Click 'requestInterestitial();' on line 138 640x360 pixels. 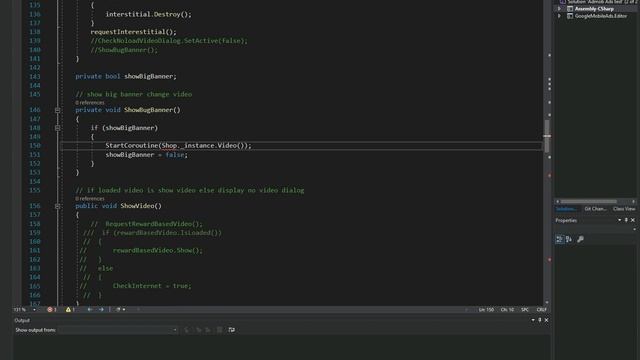click(x=133, y=32)
